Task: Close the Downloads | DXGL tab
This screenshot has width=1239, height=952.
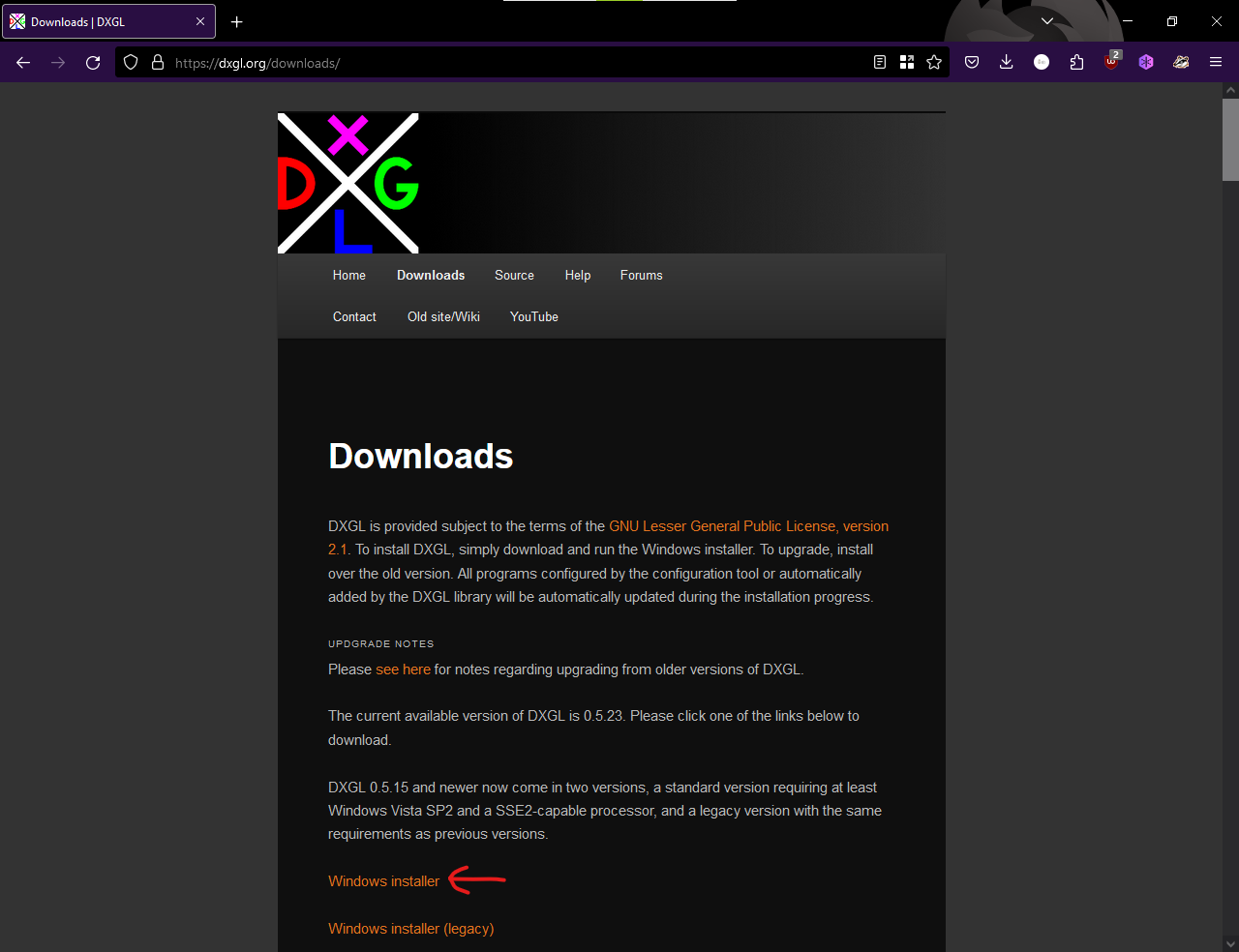Action: tap(200, 21)
